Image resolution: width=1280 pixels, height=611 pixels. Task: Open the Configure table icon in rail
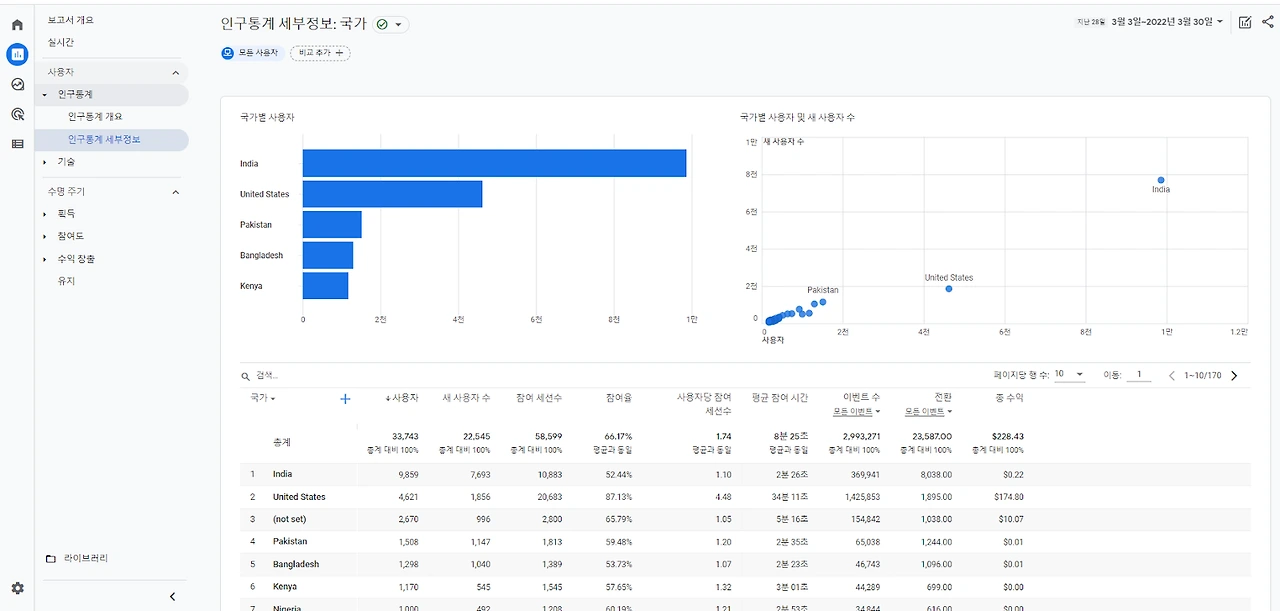tap(17, 144)
